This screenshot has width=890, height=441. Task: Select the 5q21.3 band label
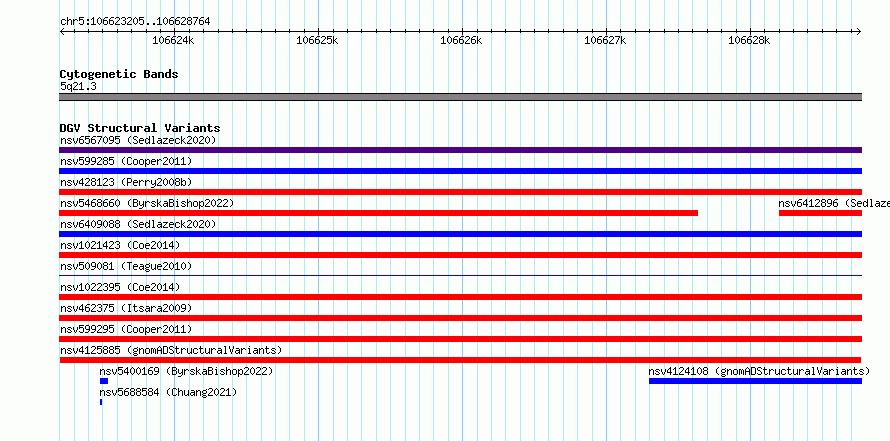pos(78,86)
